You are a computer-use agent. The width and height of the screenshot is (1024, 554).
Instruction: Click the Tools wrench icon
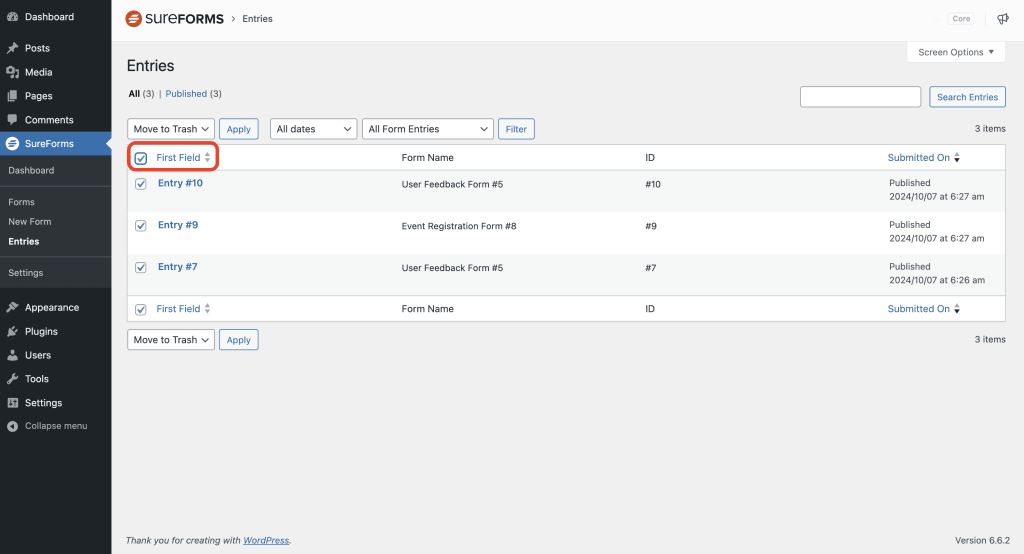coord(12,379)
